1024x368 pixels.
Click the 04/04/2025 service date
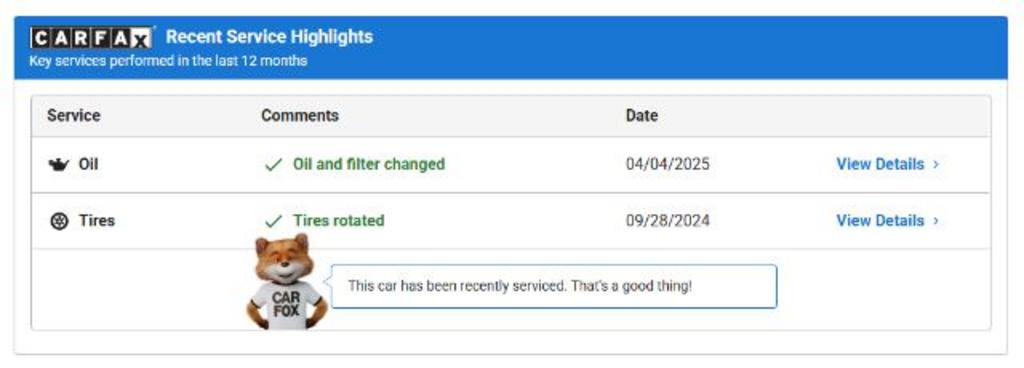click(667, 164)
